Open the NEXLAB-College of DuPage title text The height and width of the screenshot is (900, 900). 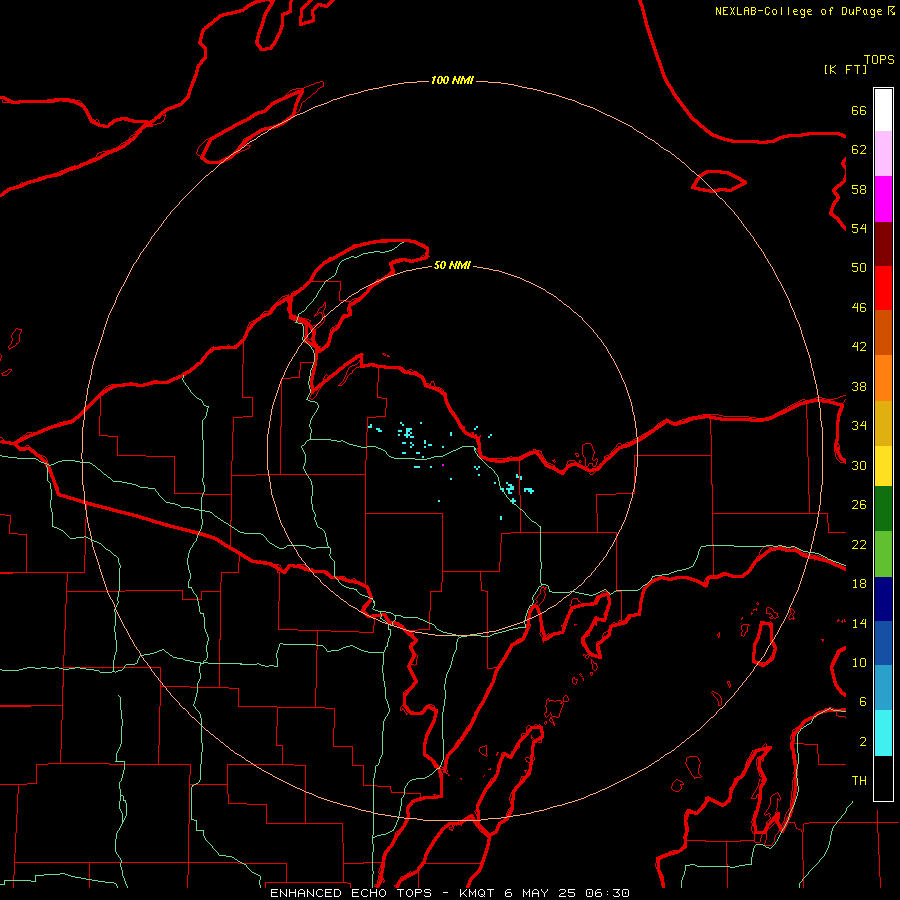805,11
